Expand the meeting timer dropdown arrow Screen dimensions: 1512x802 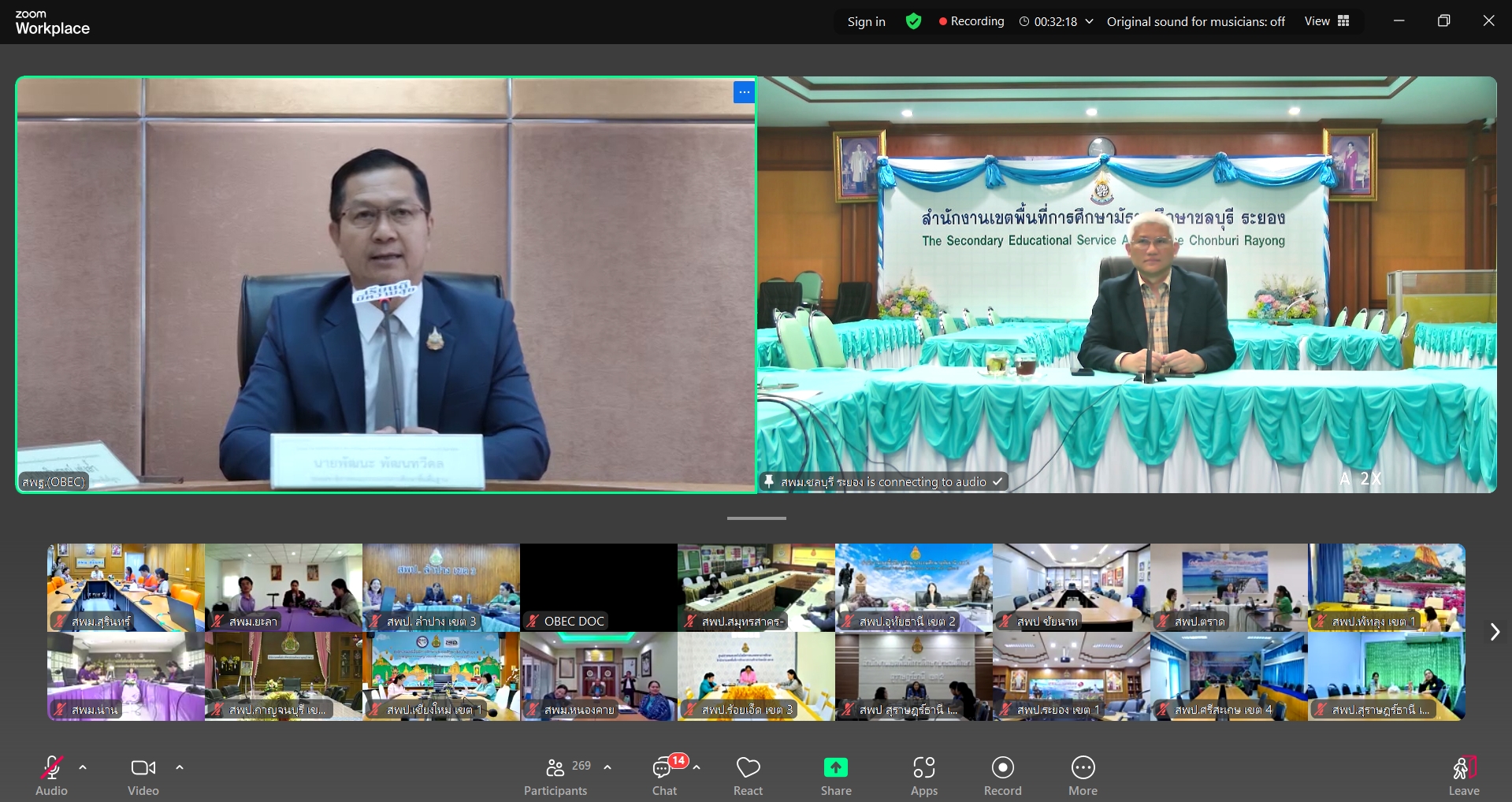pos(1089,21)
